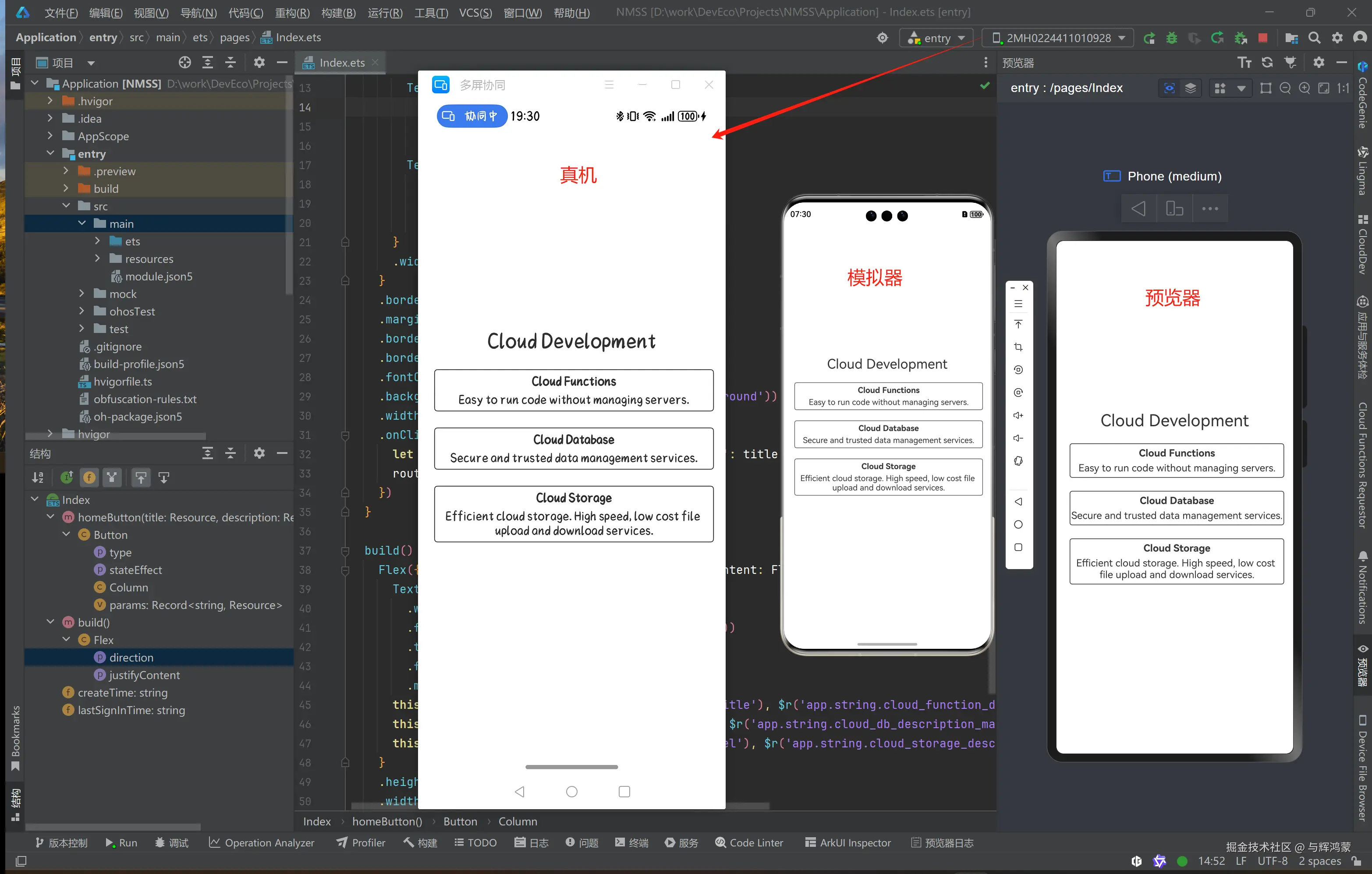The height and width of the screenshot is (874, 1372).
Task: Expand the resources folder in project tree
Action: click(x=97, y=258)
